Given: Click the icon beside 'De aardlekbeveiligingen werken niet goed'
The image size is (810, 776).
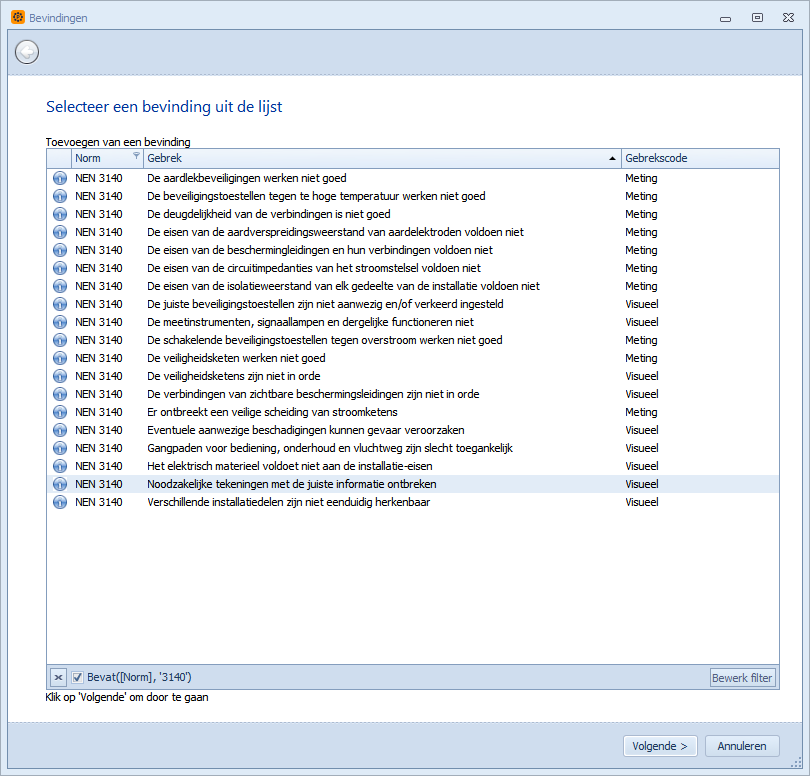Looking at the screenshot, I should 59,178.
